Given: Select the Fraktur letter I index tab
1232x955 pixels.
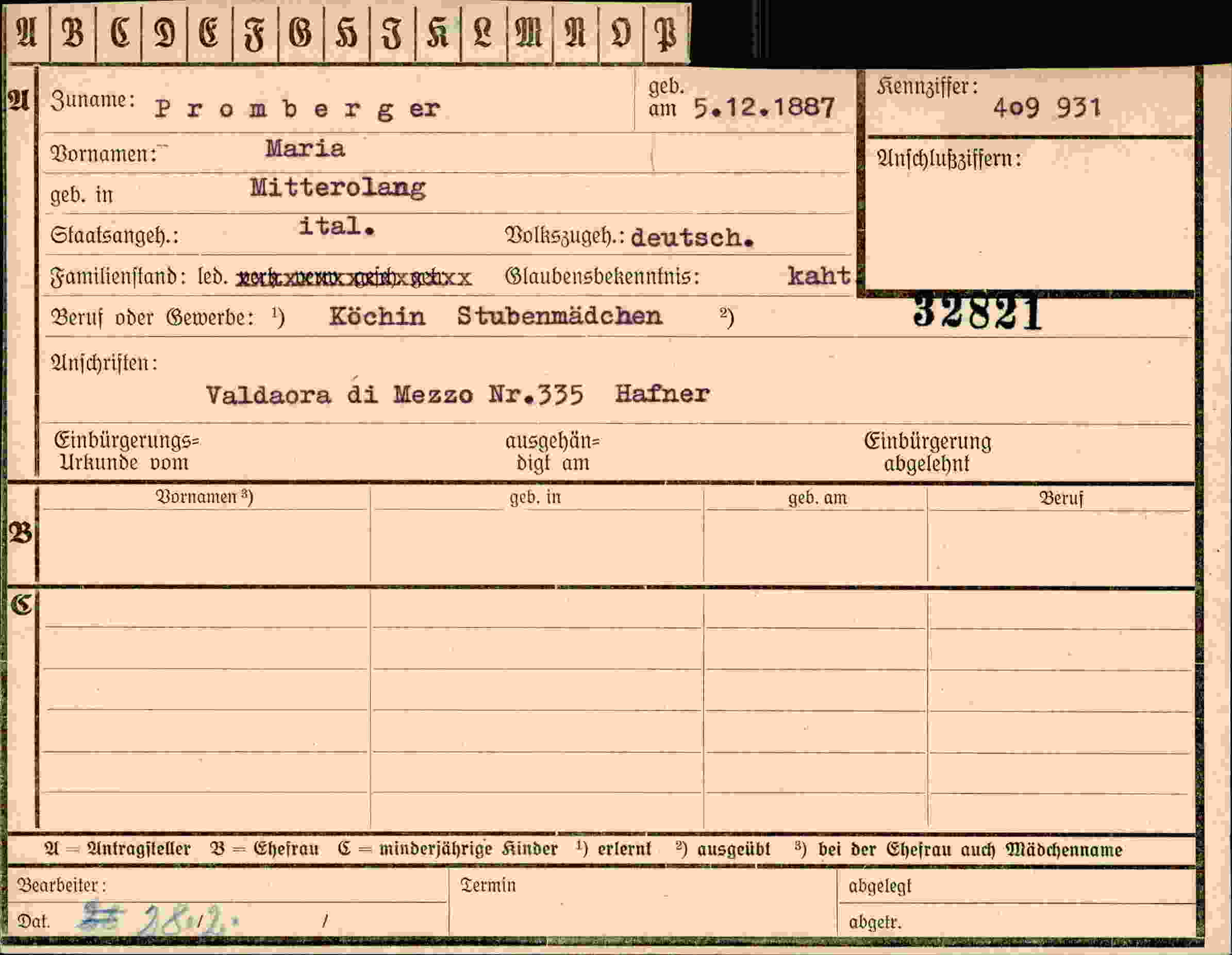Looking at the screenshot, I should 392,32.
